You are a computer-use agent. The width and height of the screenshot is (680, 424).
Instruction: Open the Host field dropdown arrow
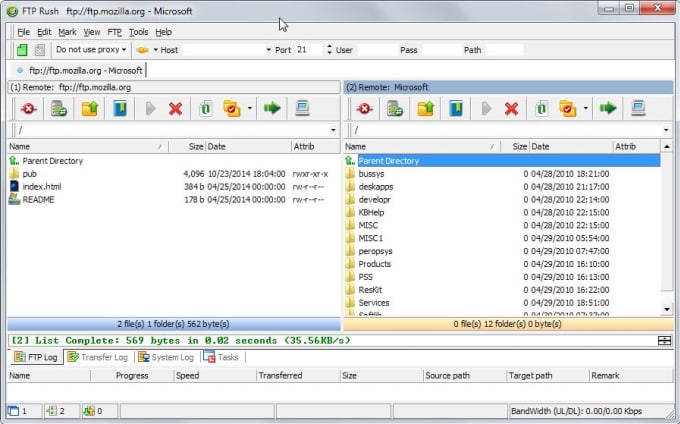268,50
